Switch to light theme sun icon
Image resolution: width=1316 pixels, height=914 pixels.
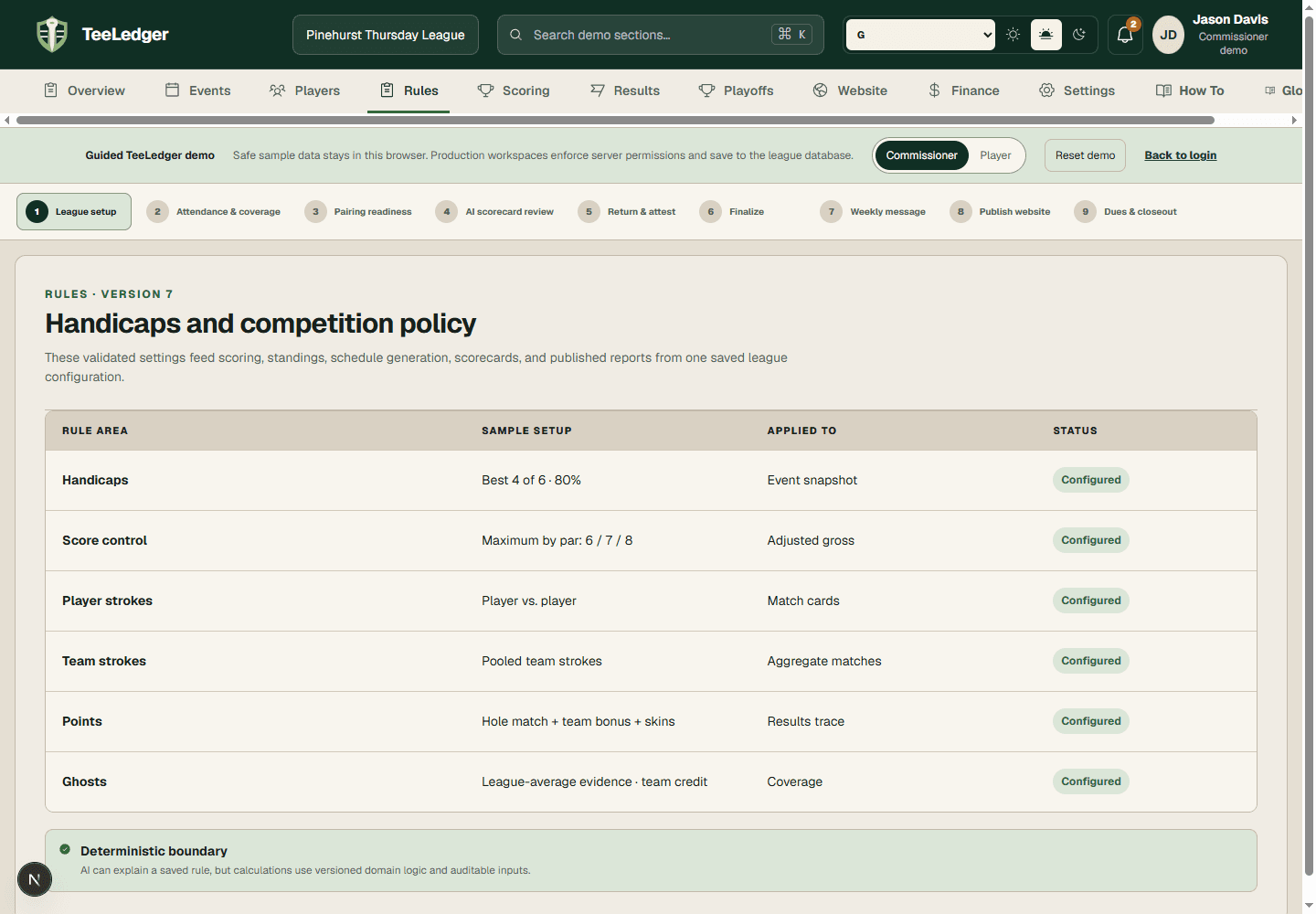click(1013, 35)
